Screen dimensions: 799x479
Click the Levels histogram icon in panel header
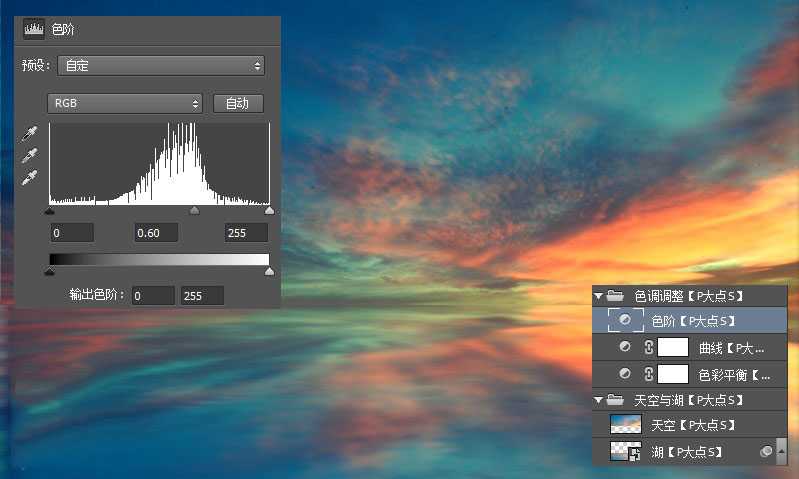34,30
